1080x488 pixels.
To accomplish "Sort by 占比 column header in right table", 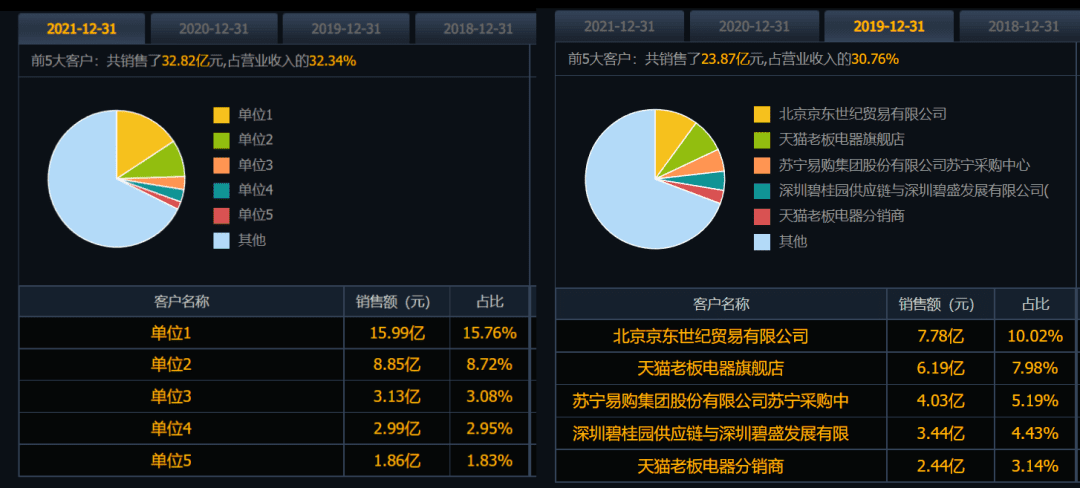I will [1035, 304].
